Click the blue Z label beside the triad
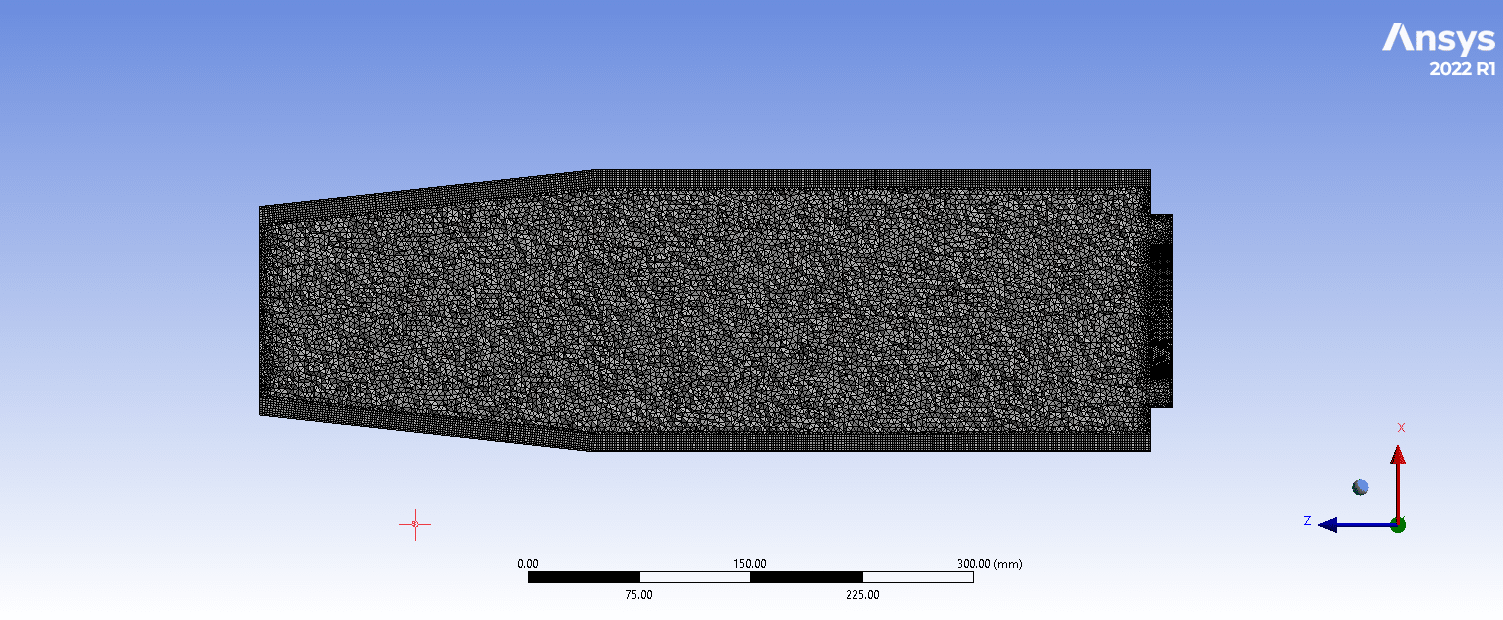 coord(1307,521)
